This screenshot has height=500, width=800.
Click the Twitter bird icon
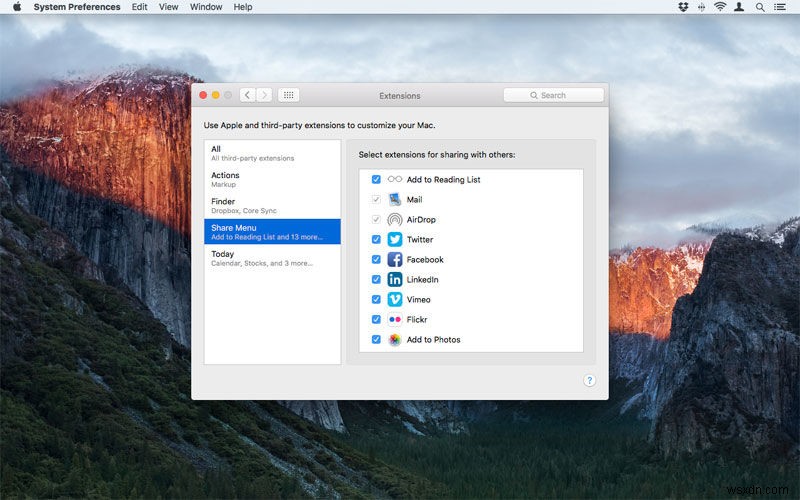395,240
